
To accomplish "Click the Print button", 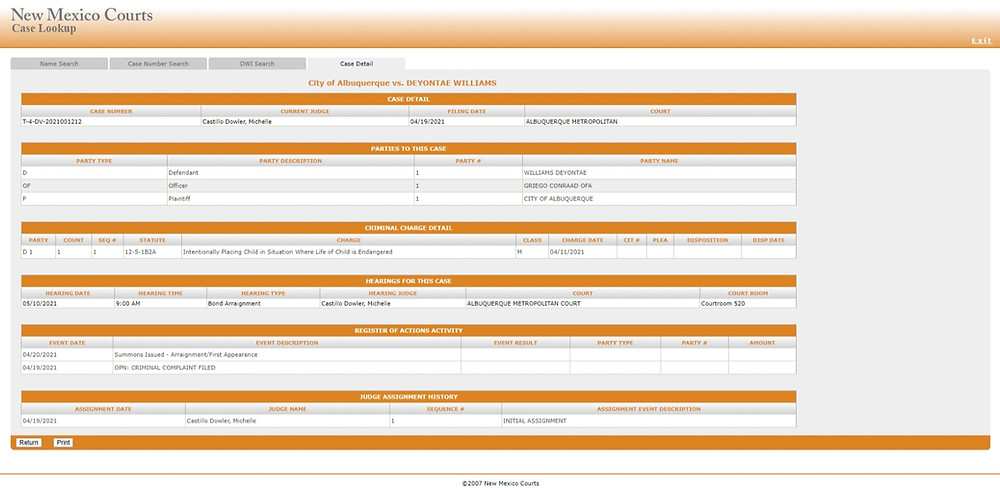I will [63, 443].
